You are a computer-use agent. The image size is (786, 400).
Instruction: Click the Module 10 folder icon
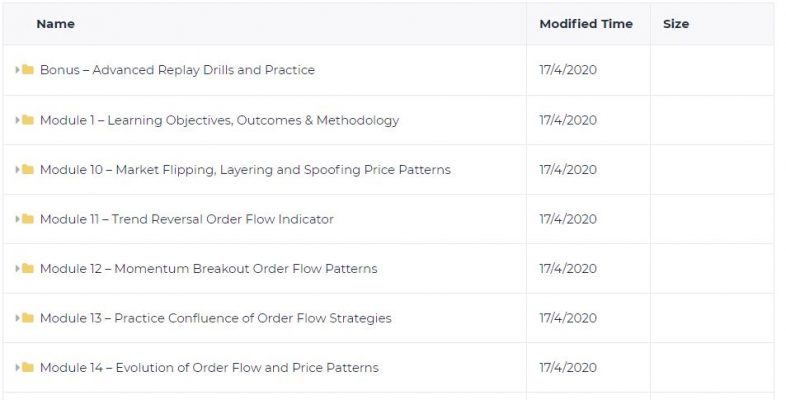(28, 170)
